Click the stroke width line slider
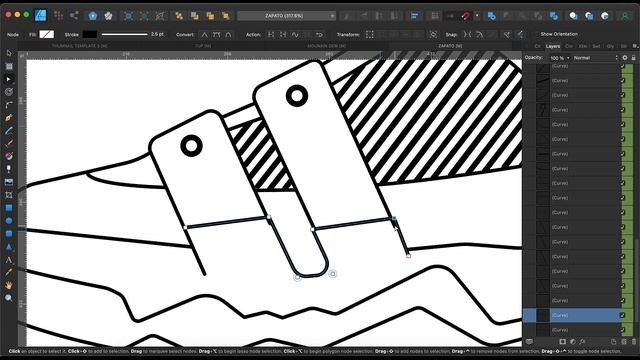Screen dimensions: 640x360 (x=124, y=34)
